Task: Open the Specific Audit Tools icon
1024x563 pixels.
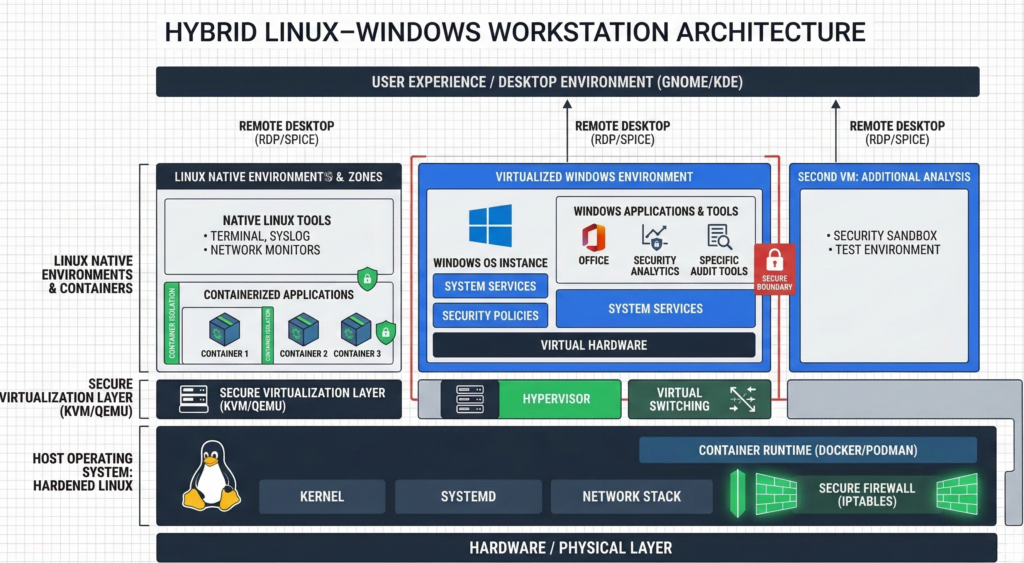Action: [x=719, y=237]
